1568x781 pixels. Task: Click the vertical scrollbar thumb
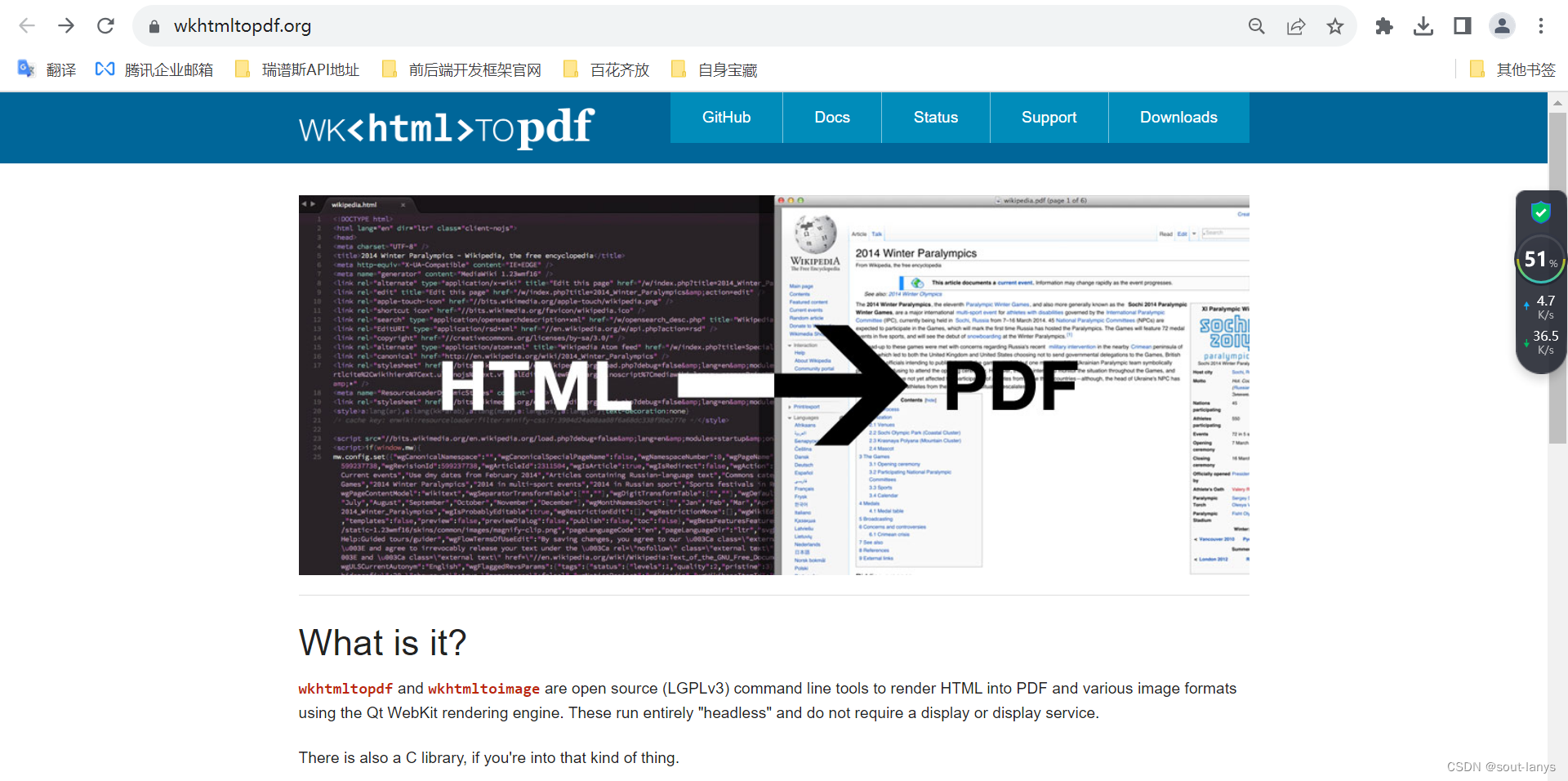tap(1557, 278)
